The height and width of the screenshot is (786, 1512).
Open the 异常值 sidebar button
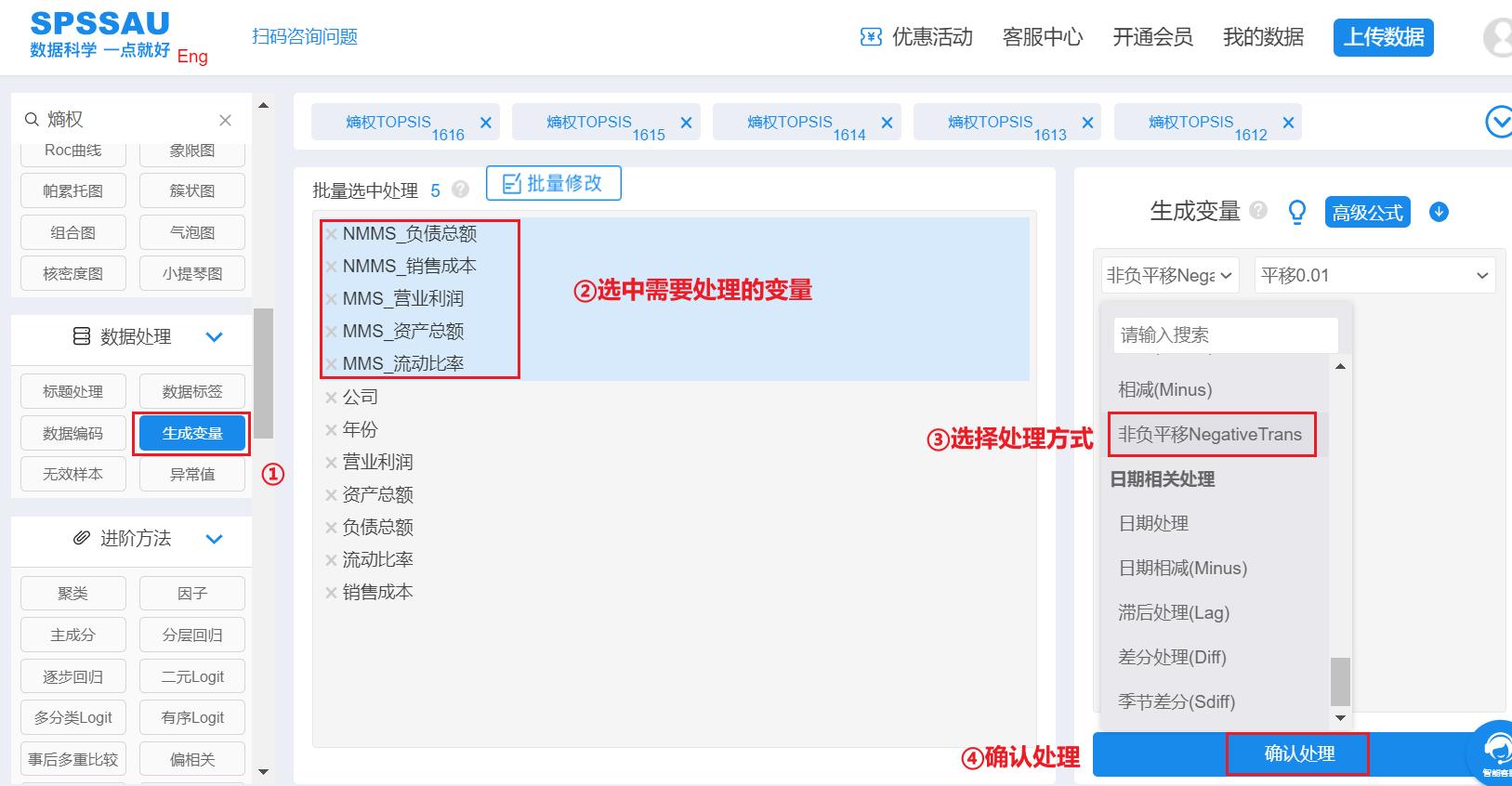click(x=192, y=474)
